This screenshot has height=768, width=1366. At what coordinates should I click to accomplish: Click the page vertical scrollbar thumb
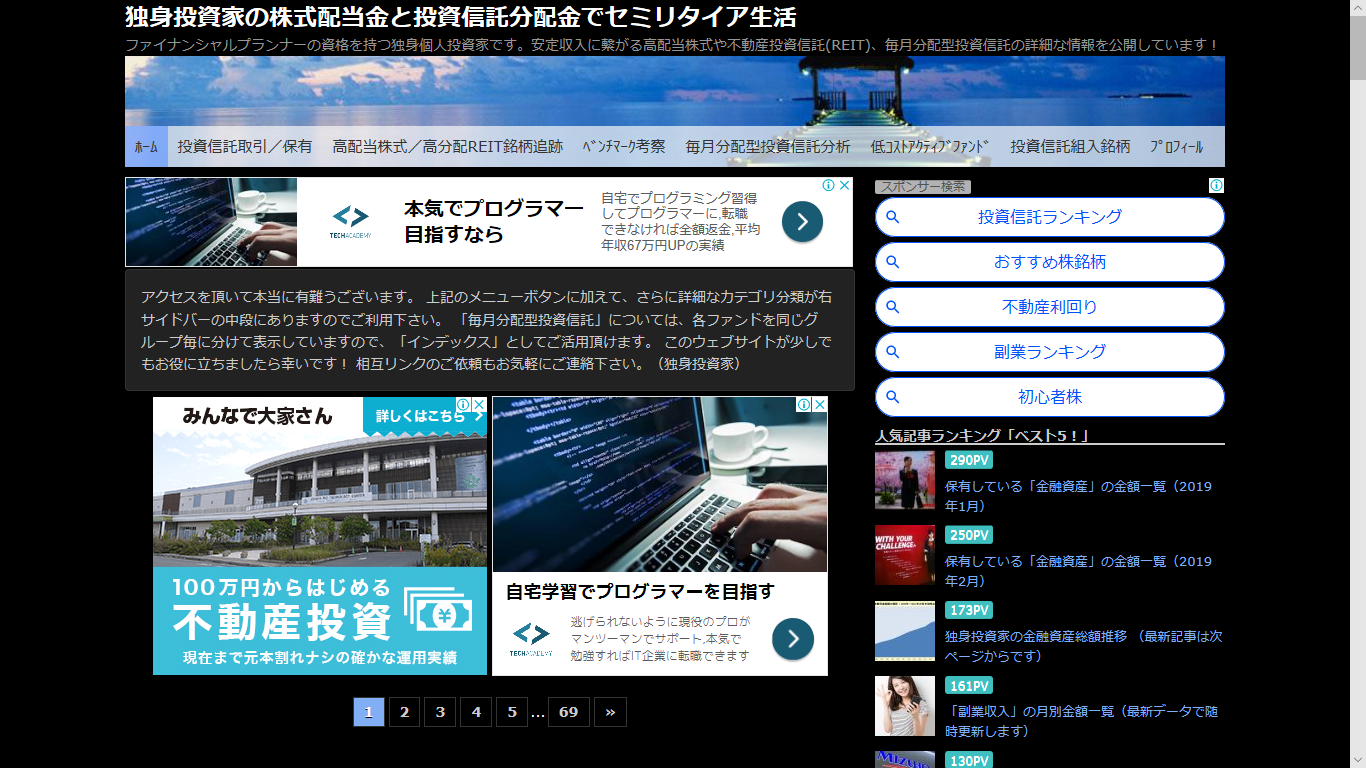point(1358,47)
